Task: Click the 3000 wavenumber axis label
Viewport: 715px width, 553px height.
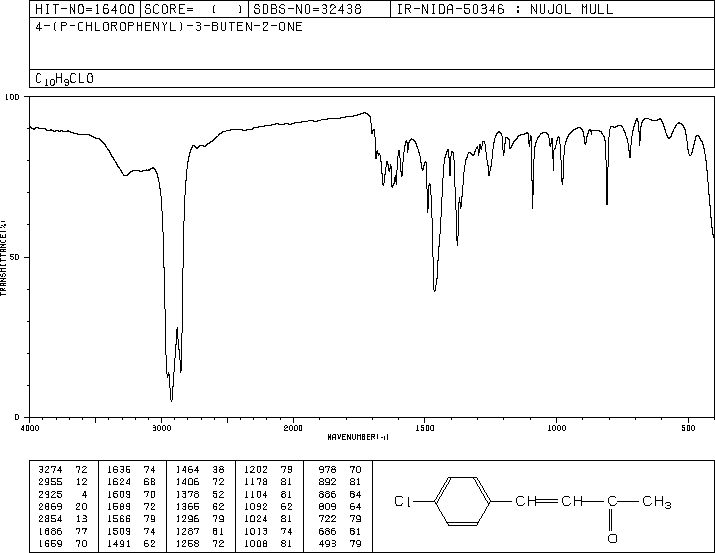Action: point(161,428)
